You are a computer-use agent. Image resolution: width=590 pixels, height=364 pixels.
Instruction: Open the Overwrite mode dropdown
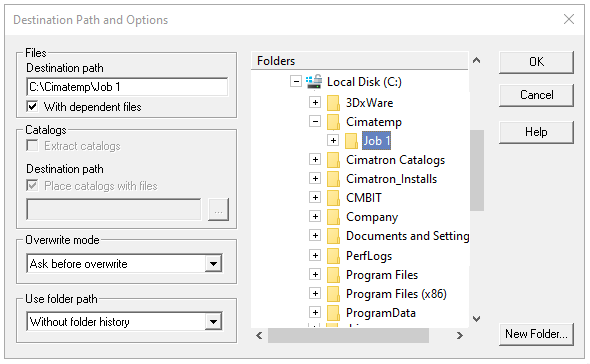pyautogui.click(x=213, y=263)
